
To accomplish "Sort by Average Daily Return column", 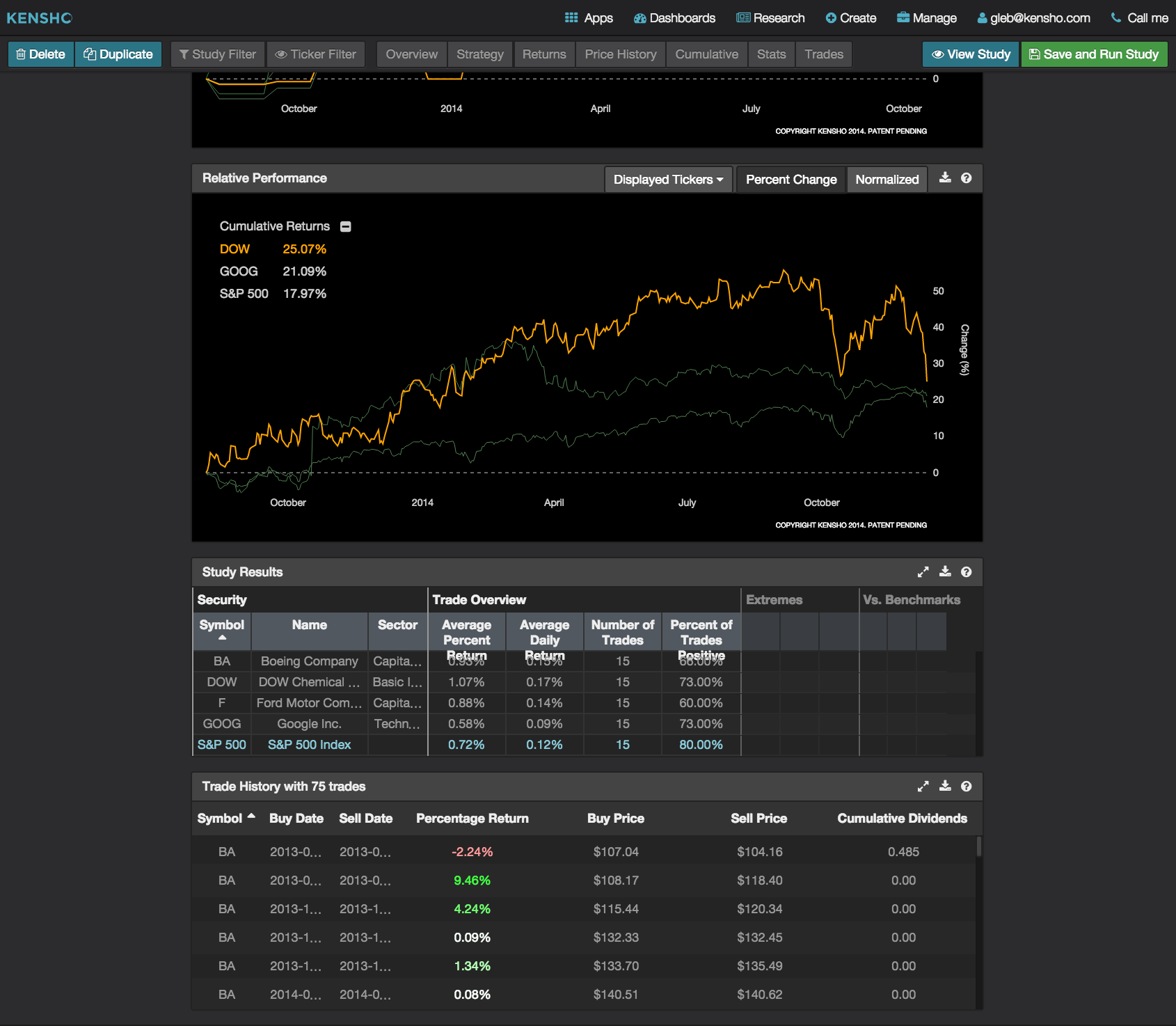I will point(545,631).
